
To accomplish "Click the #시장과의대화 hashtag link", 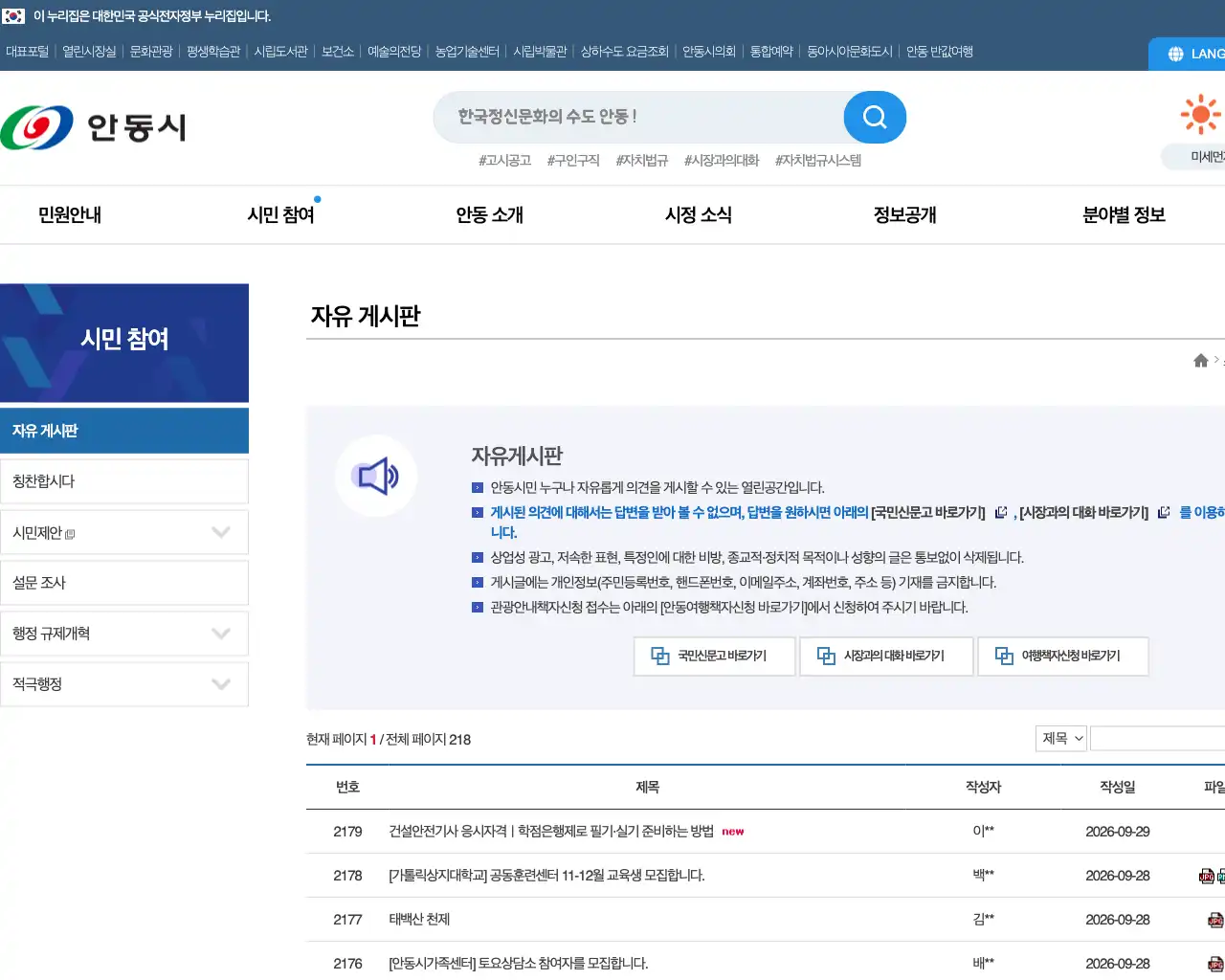I will (722, 160).
